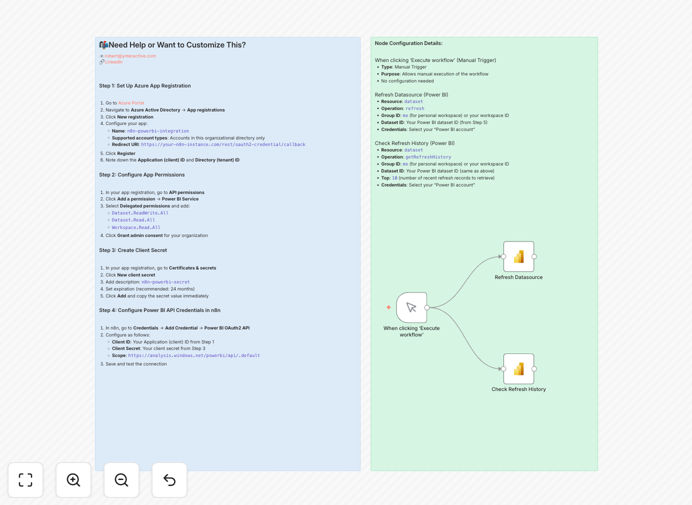Zoom out of the workflow canvas
Image resolution: width=692 pixels, height=505 pixels.
pos(121,480)
